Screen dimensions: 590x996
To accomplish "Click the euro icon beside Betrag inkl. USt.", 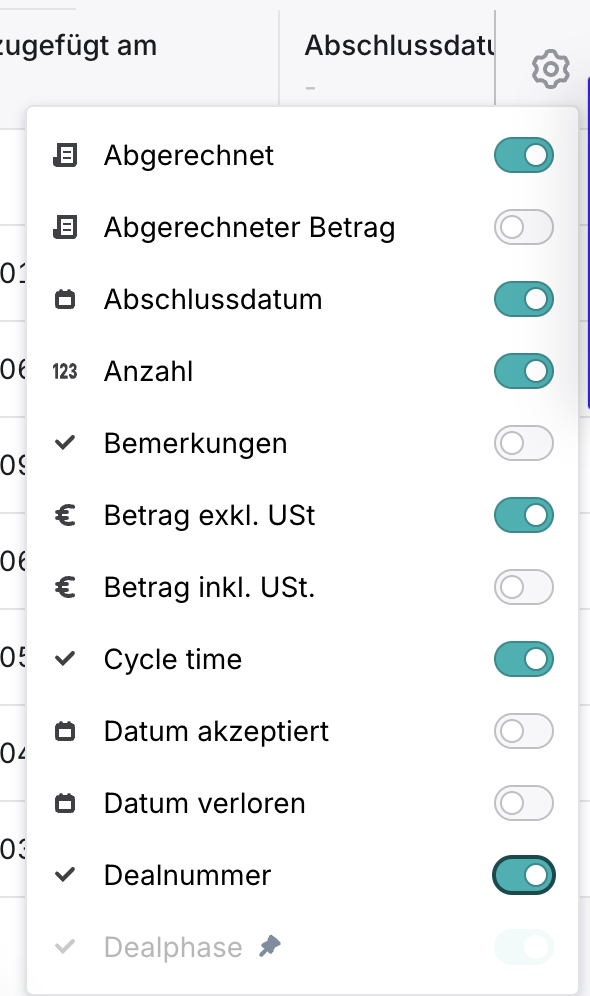I will [x=65, y=587].
